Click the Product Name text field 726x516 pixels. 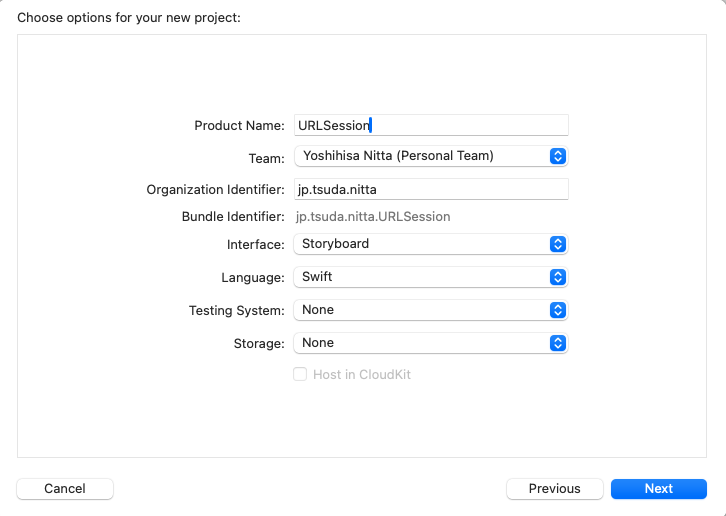point(430,125)
